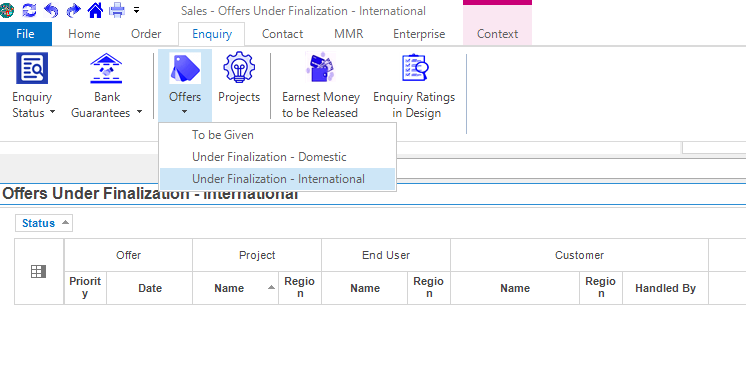This screenshot has height=391, width=746.
Task: Click the Customer Name column header
Action: click(x=515, y=288)
